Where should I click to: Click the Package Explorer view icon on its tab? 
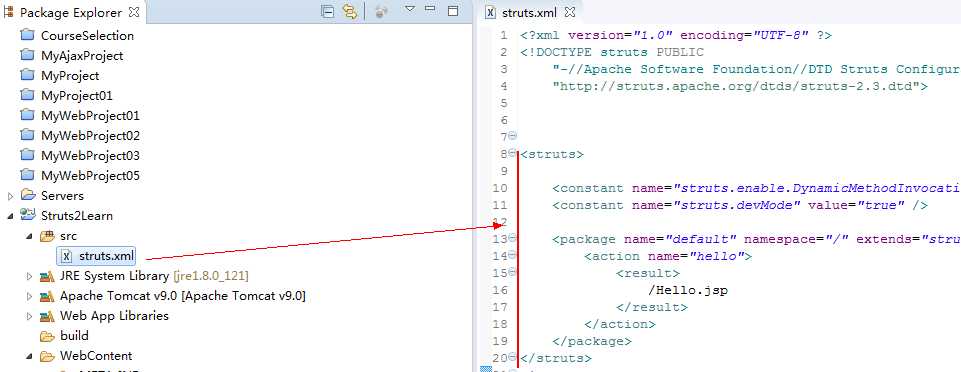pos(9,12)
